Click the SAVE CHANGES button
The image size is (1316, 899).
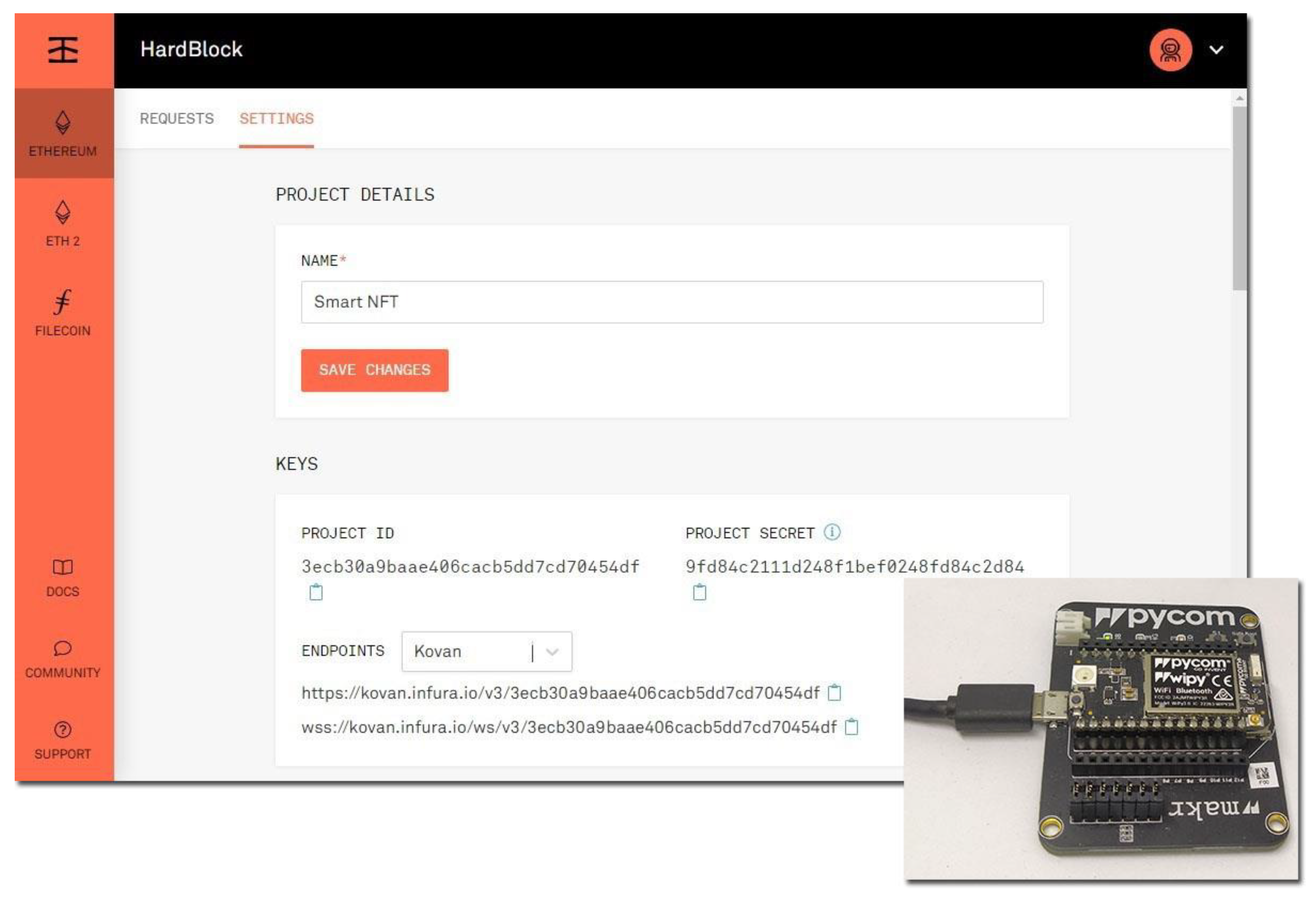[375, 370]
